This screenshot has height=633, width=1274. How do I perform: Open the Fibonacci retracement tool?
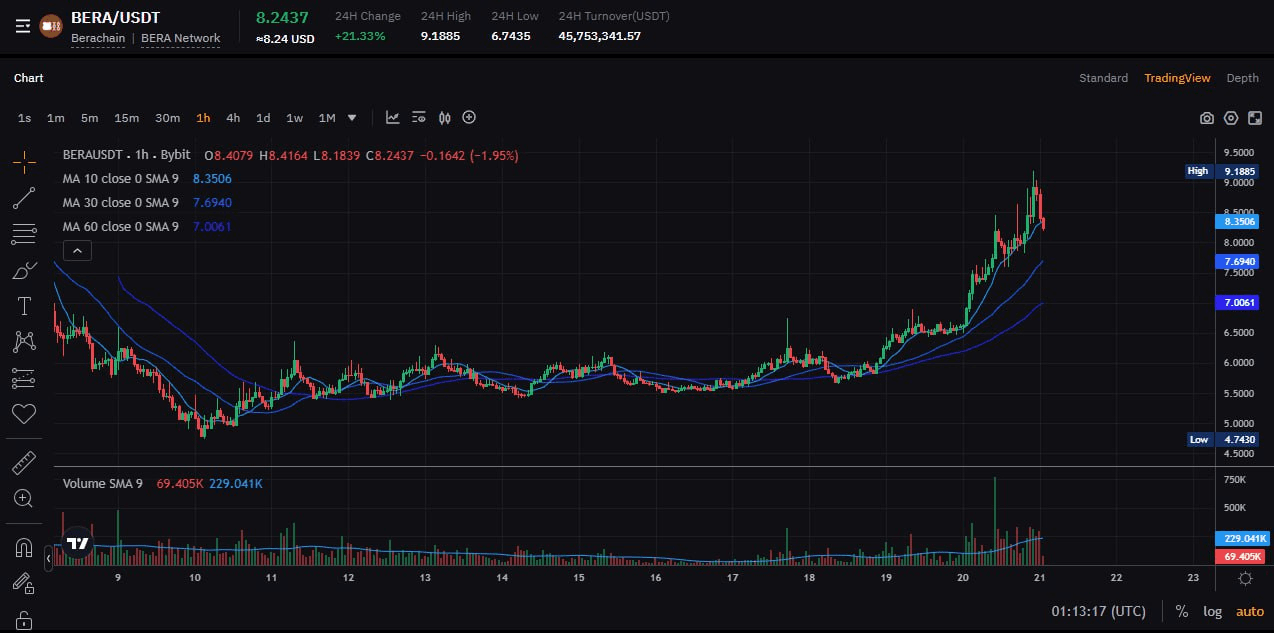click(24, 234)
